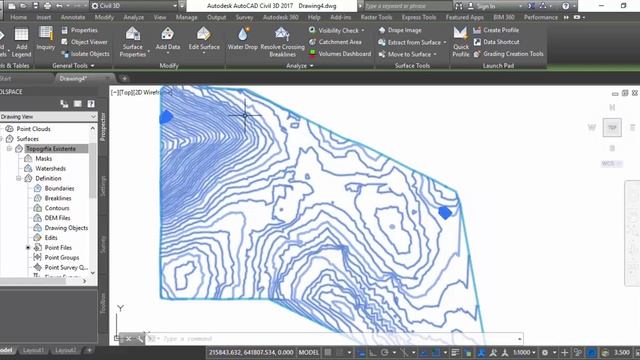Click the Toolspace vertical scrollbar
The image size is (640, 360).
(93, 201)
